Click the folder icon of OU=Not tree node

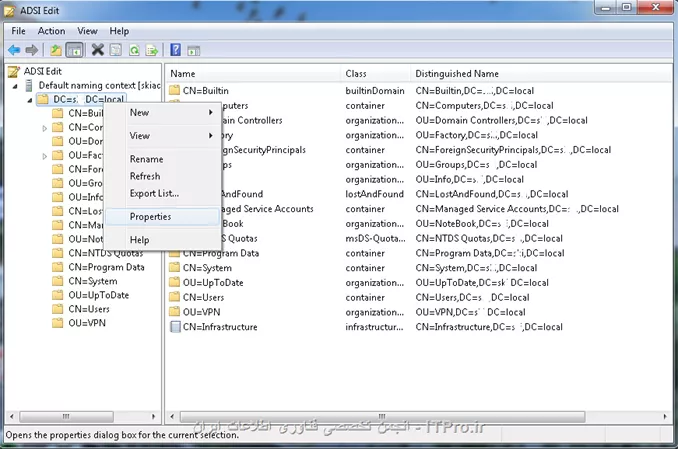click(58, 239)
